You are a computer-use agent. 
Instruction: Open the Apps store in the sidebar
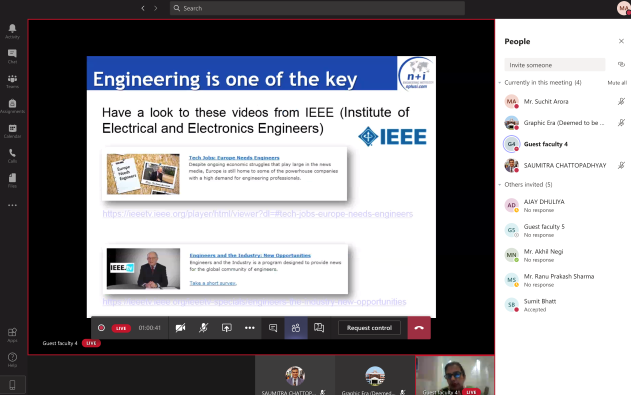click(x=12, y=335)
